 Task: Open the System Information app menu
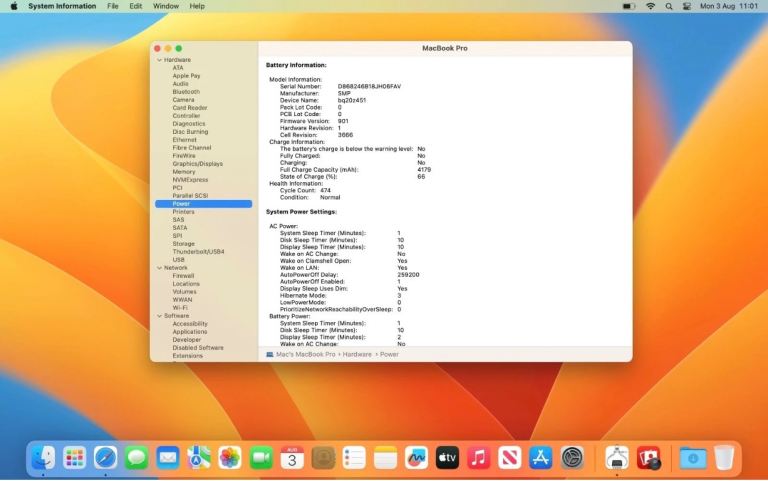[x=62, y=6]
